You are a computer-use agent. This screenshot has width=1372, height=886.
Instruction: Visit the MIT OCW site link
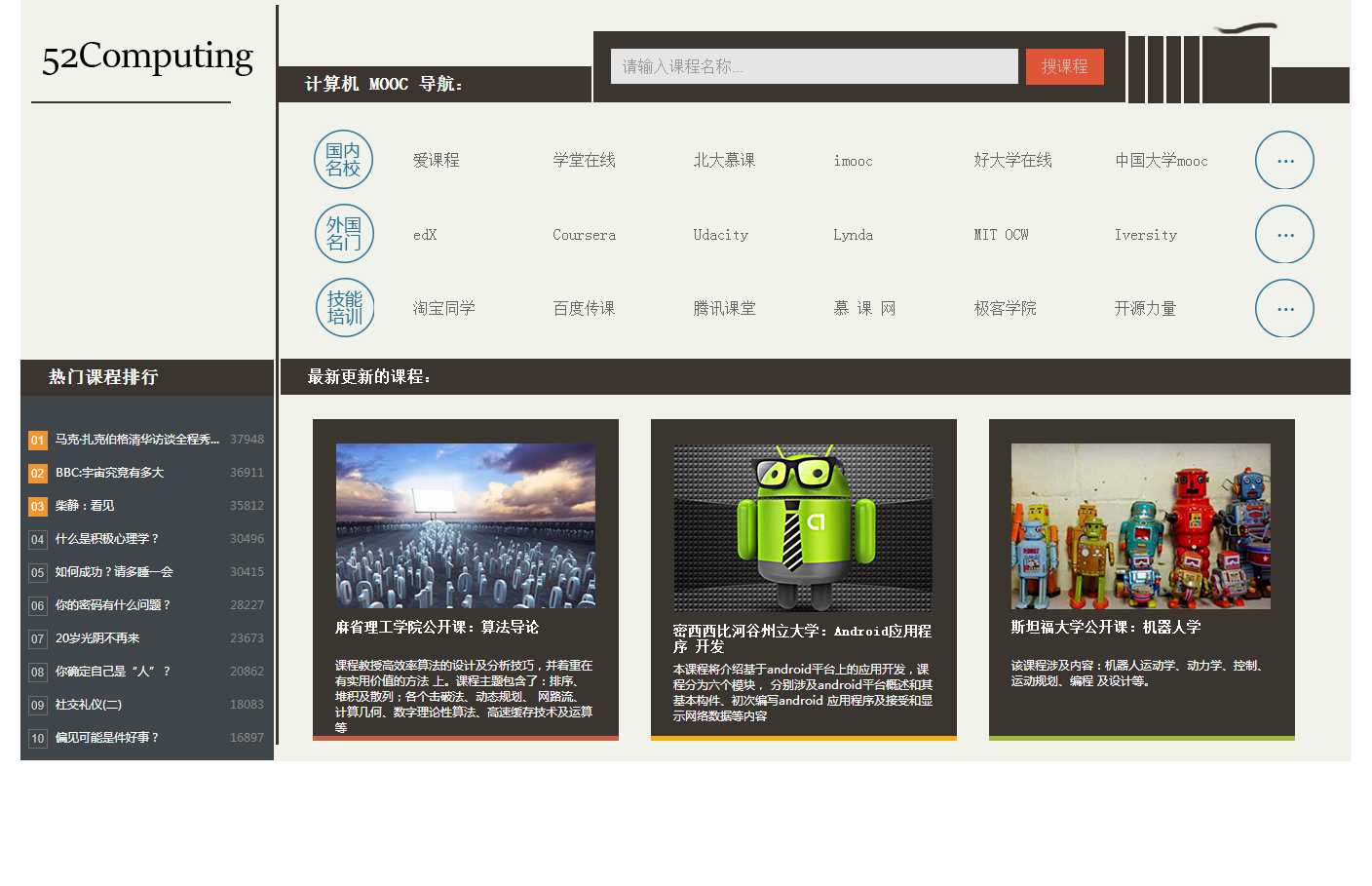click(1001, 235)
